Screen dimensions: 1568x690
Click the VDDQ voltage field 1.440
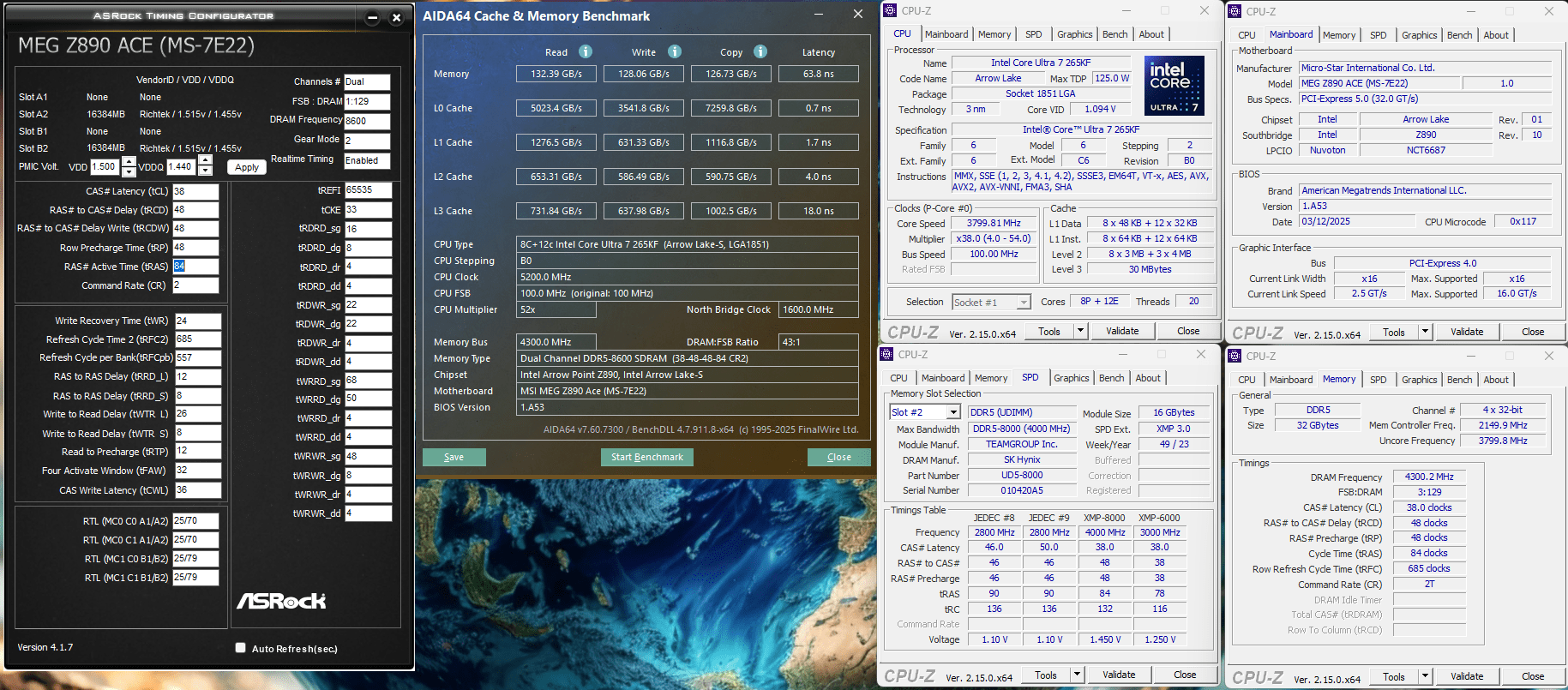[x=183, y=167]
